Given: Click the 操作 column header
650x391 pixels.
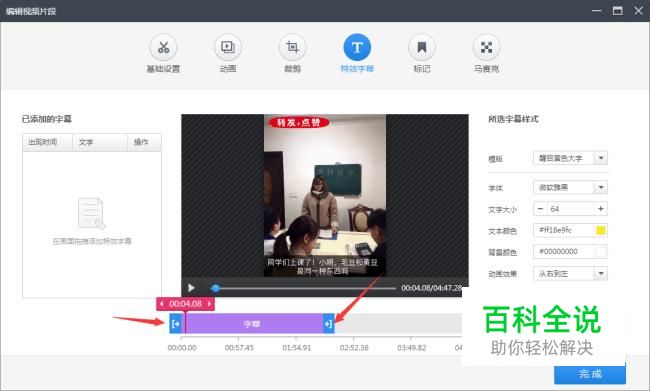Looking at the screenshot, I should click(144, 142).
